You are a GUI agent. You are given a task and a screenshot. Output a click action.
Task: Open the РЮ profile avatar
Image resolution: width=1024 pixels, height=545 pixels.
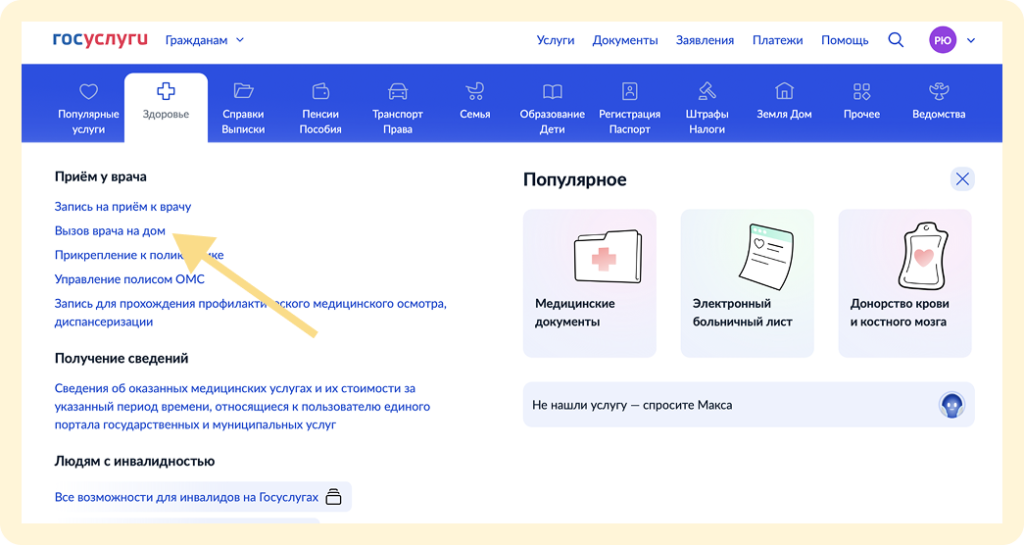[942, 40]
